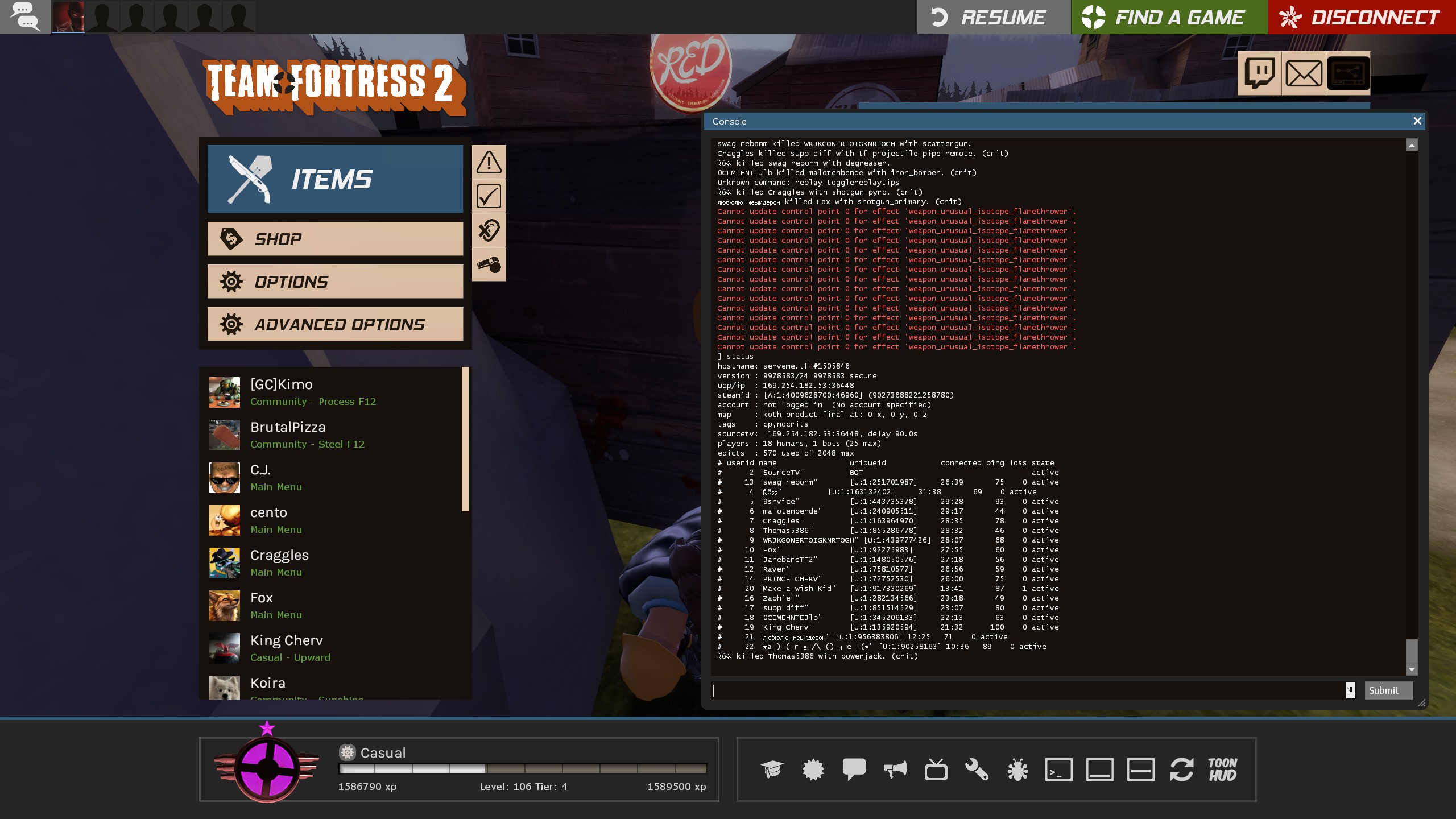The width and height of the screenshot is (1456, 819).
Task: Open the ITEMS menu
Action: tap(335, 179)
